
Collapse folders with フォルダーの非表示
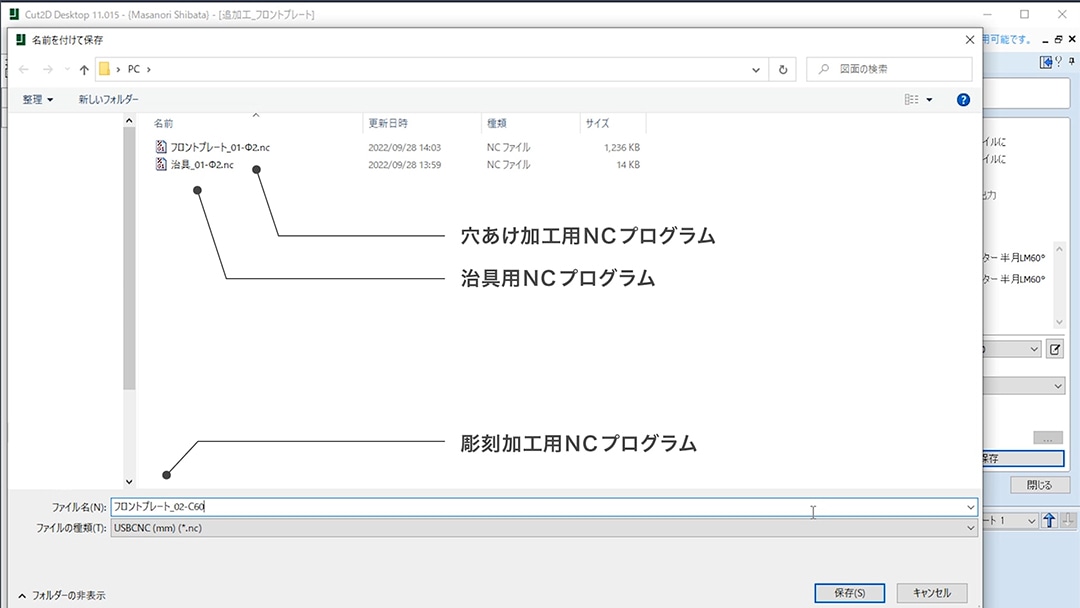[61, 595]
